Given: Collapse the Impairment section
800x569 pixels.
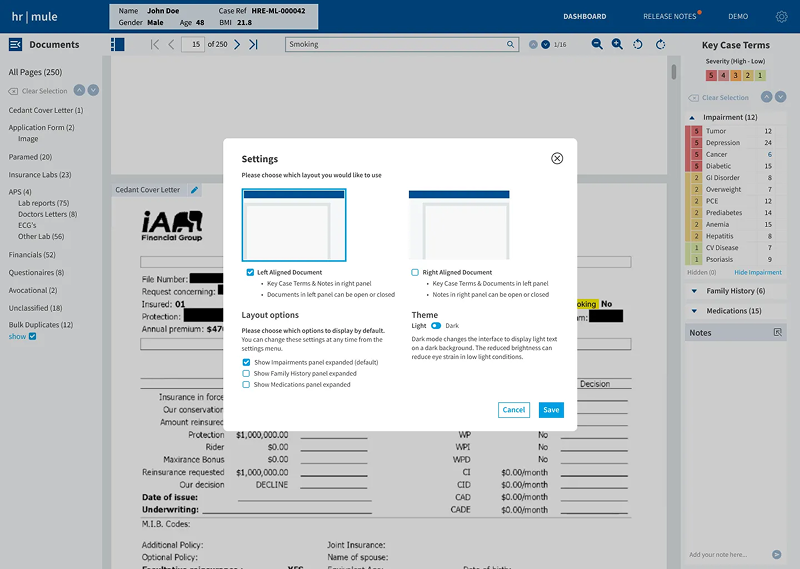Looking at the screenshot, I should click(692, 117).
